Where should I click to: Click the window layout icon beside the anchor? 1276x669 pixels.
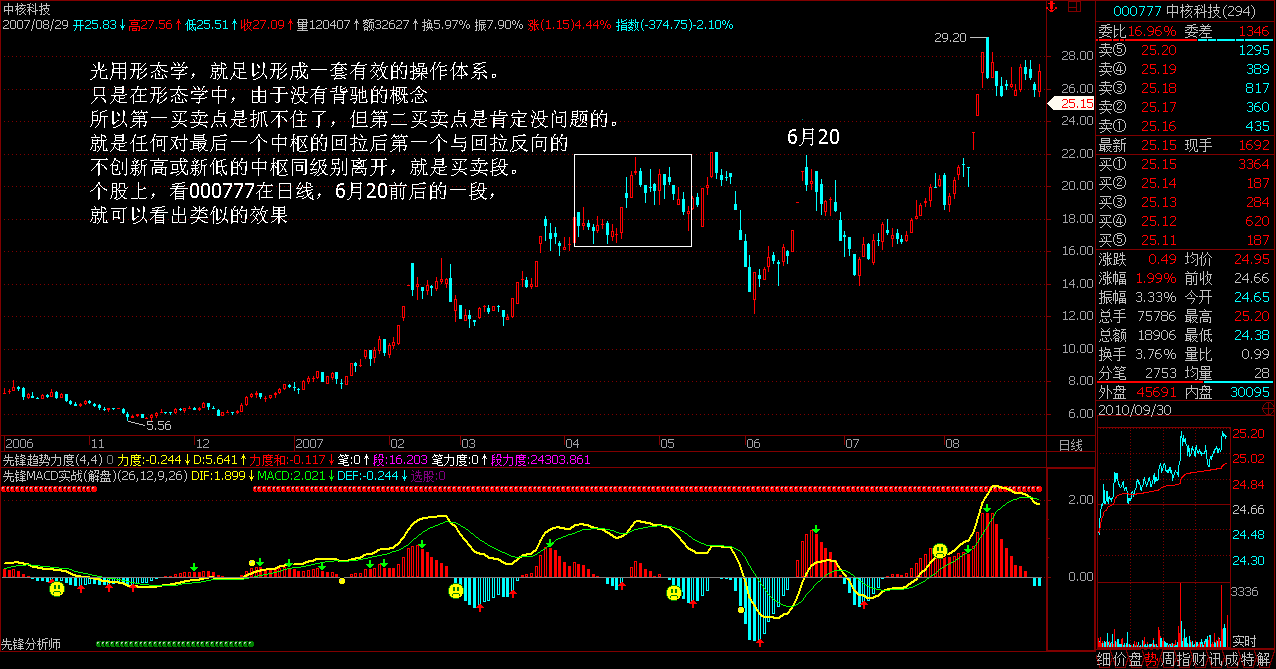point(1075,7)
